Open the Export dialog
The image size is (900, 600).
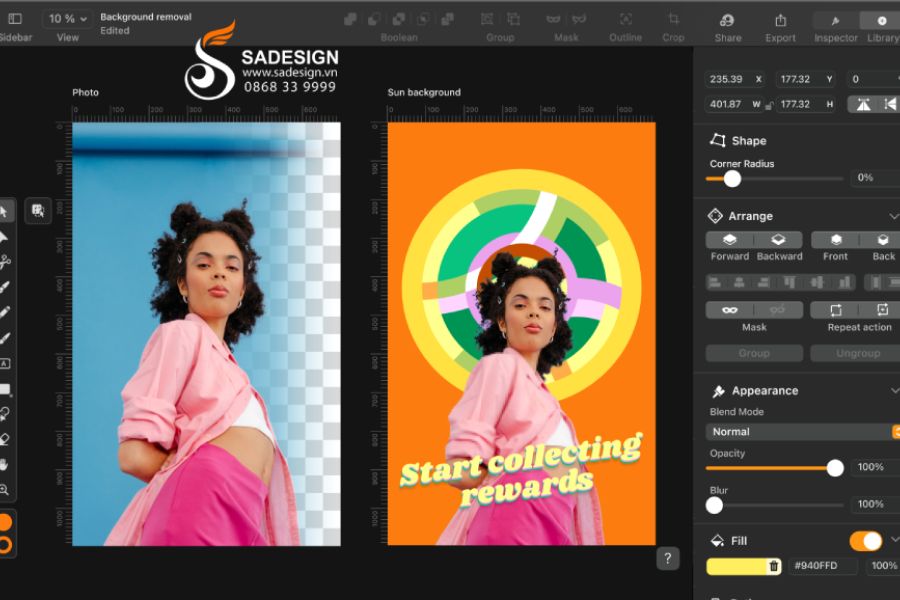781,21
